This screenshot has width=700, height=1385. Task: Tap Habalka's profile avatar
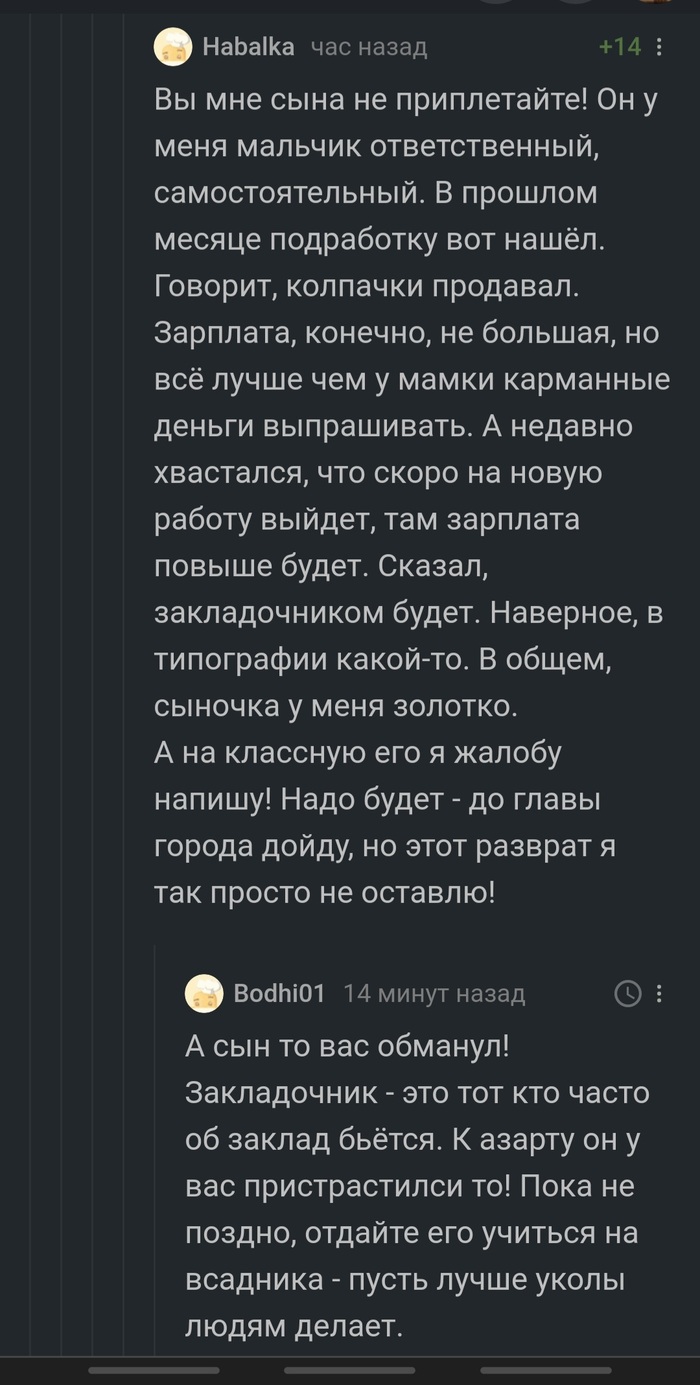(x=173, y=47)
